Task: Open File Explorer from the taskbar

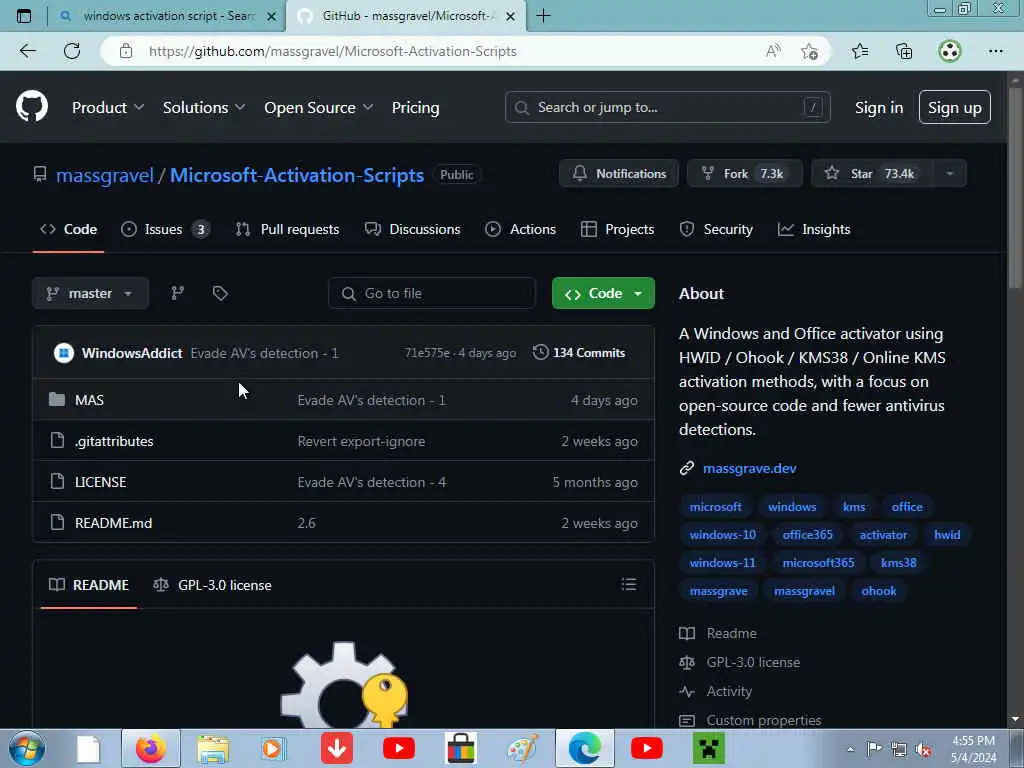Action: pos(213,748)
